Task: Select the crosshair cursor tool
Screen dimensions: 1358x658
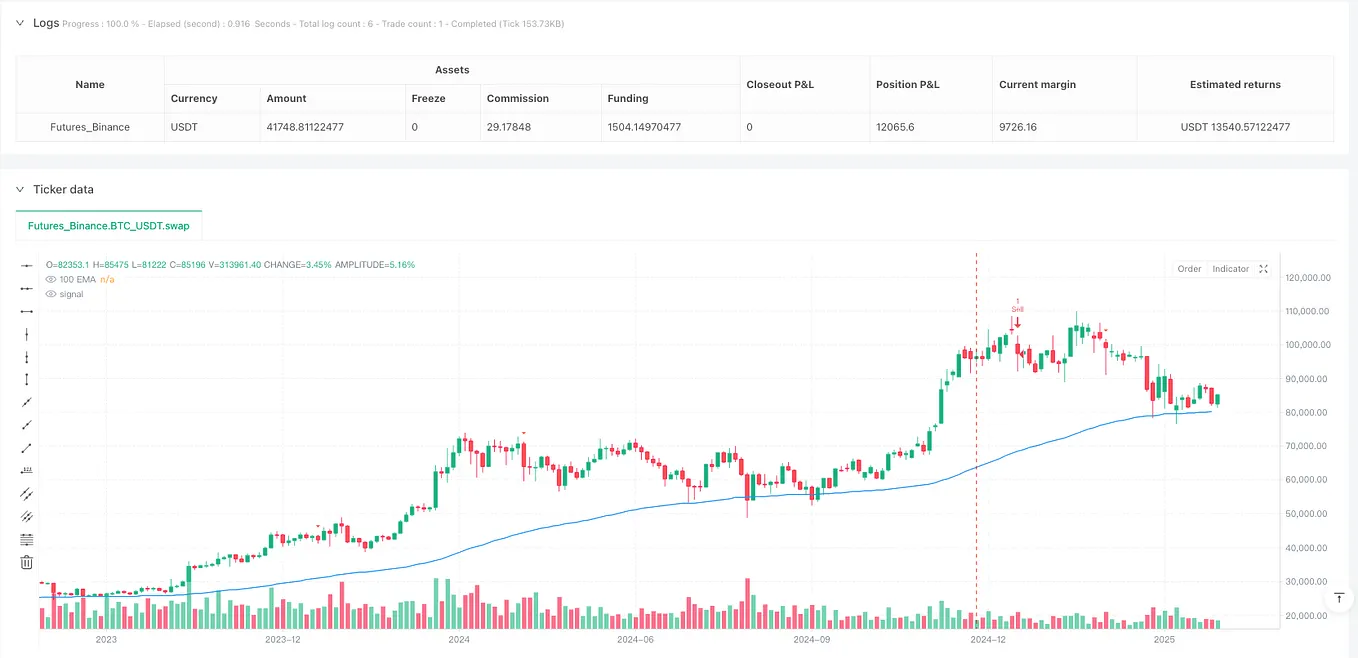Action: point(26,265)
